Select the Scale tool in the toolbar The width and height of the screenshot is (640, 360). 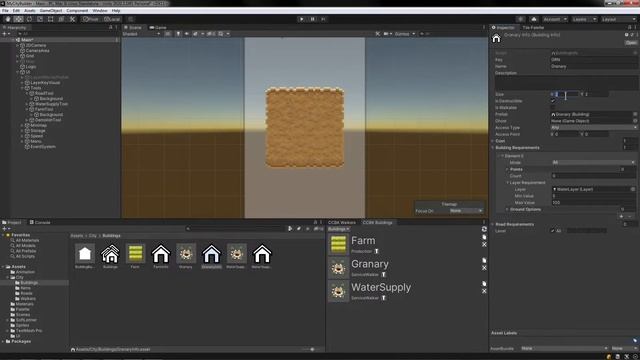point(40,19)
